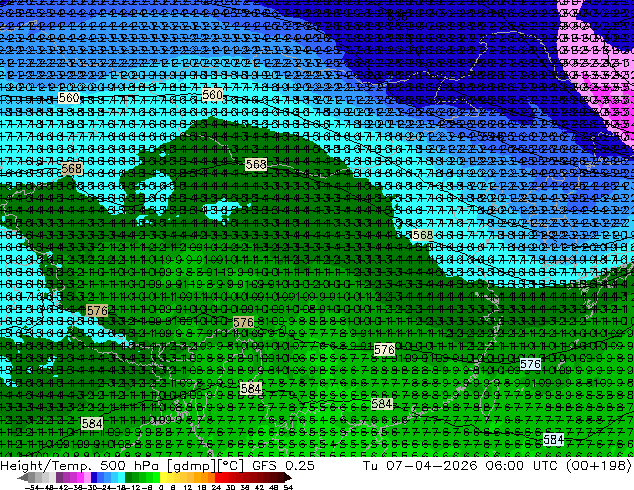Click the 'GFS 0.25' model label
The image size is (634, 490).
click(283, 466)
